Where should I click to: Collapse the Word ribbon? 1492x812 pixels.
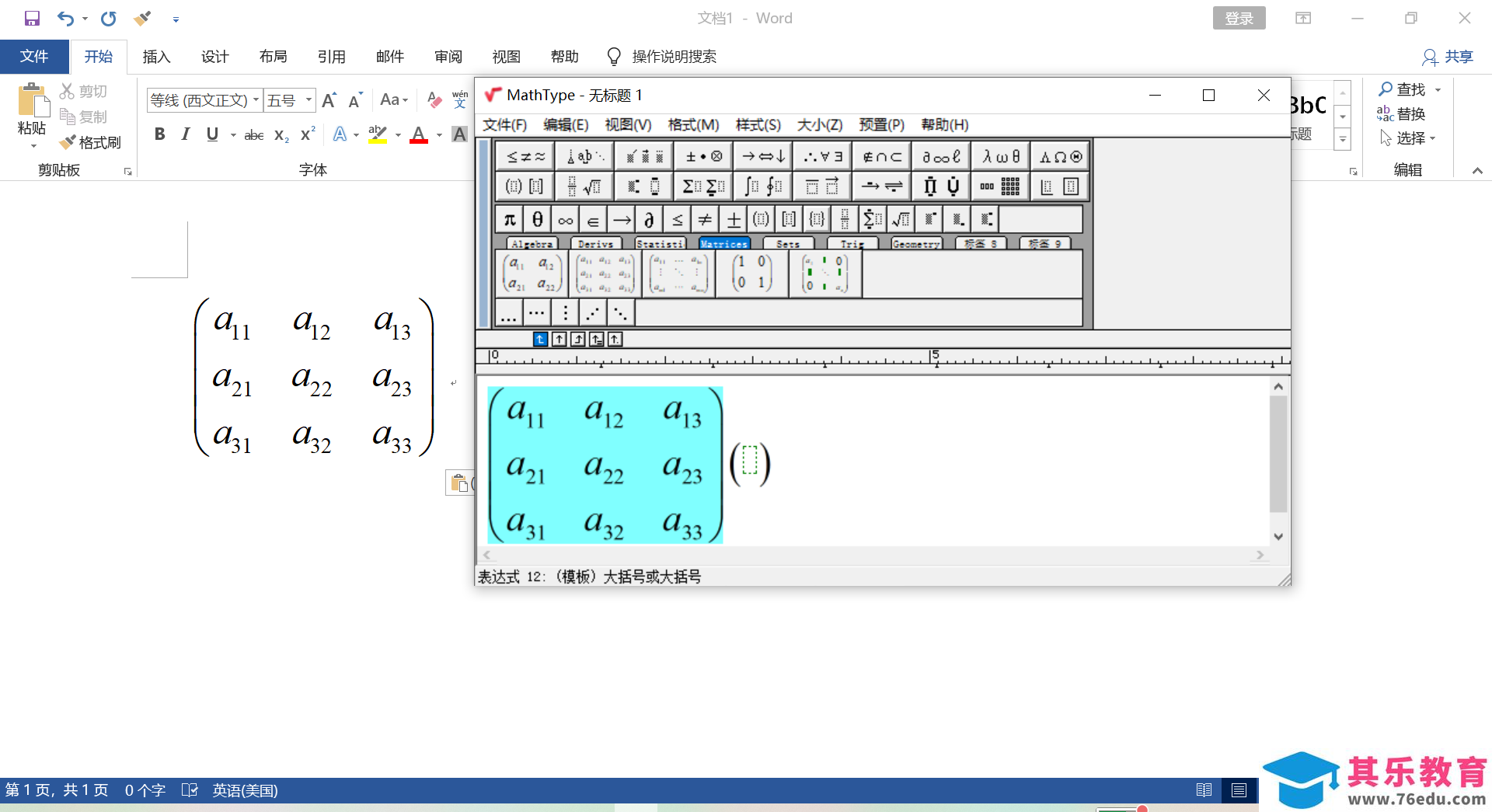1477,170
